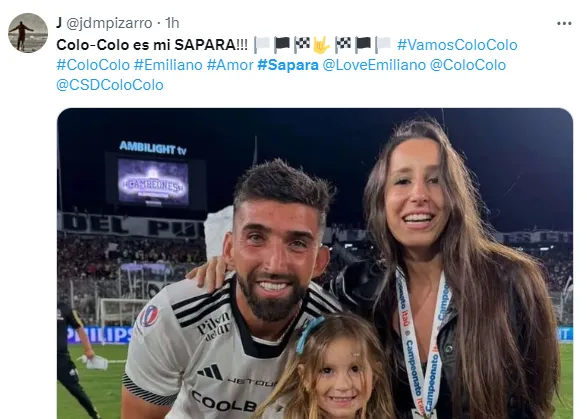587x419 pixels.
Task: Visit the @ColoColo mention
Action: 468,65
